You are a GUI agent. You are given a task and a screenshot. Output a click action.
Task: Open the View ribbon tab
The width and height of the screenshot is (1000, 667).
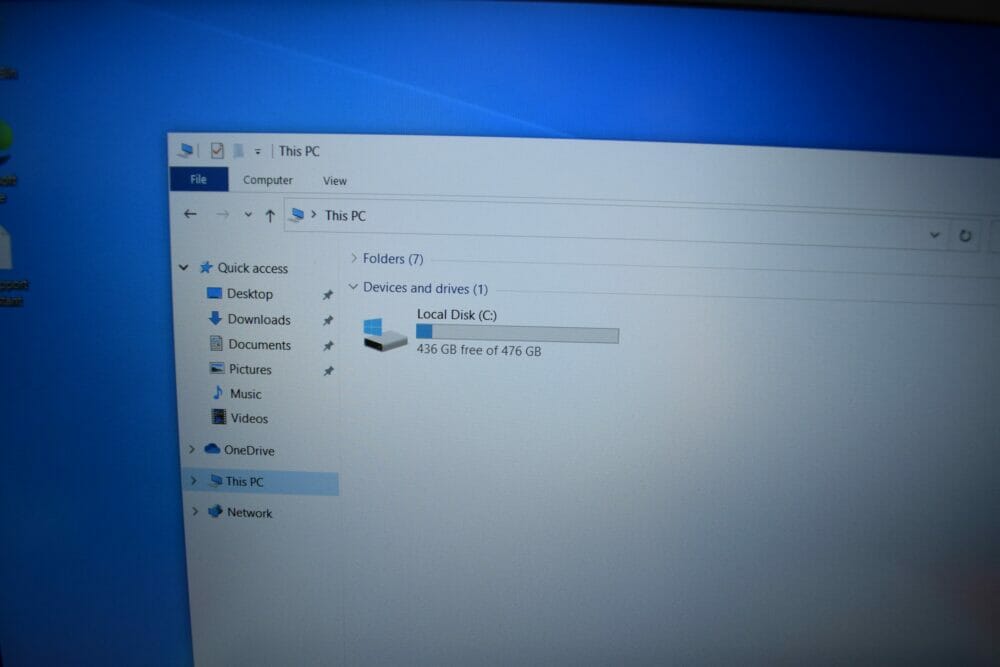point(335,181)
